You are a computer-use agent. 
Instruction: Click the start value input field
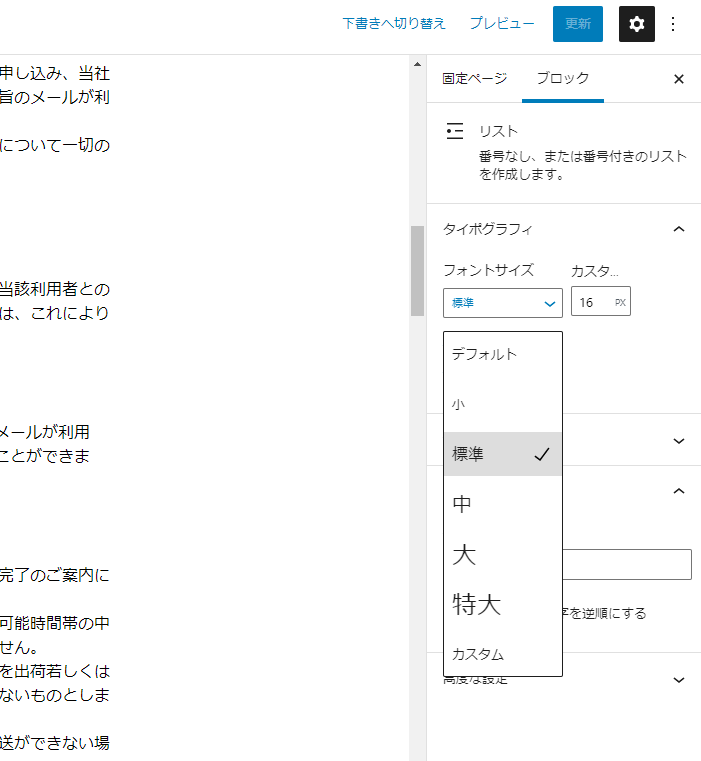(627, 564)
